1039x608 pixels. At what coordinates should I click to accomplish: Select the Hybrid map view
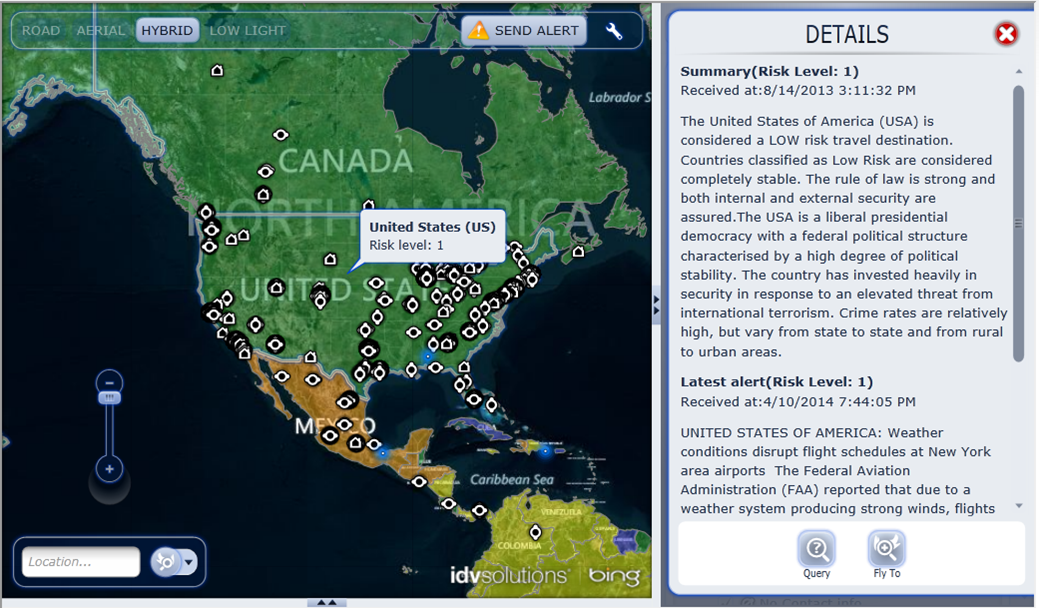pyautogui.click(x=167, y=31)
